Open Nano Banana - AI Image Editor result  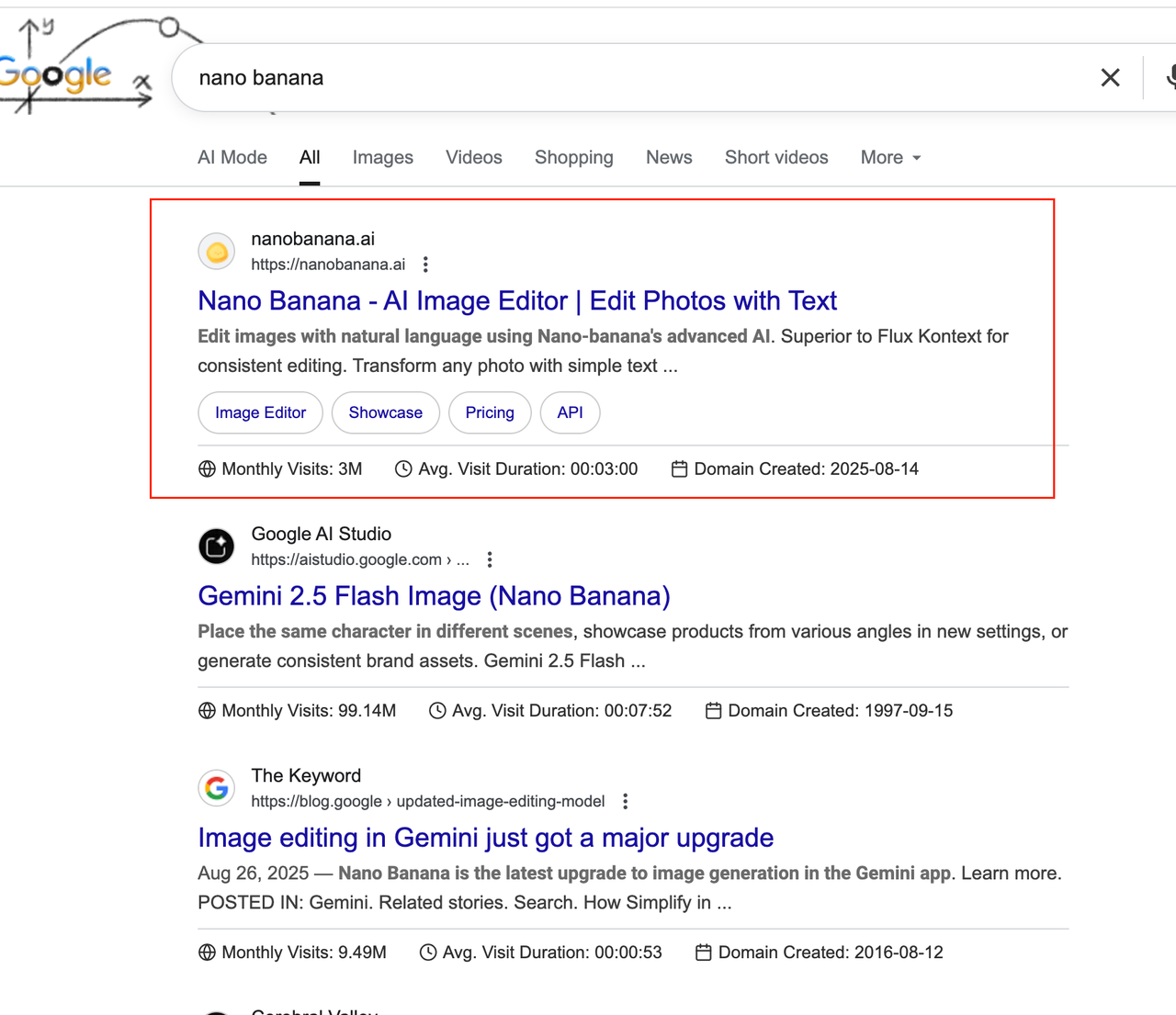[x=517, y=301]
